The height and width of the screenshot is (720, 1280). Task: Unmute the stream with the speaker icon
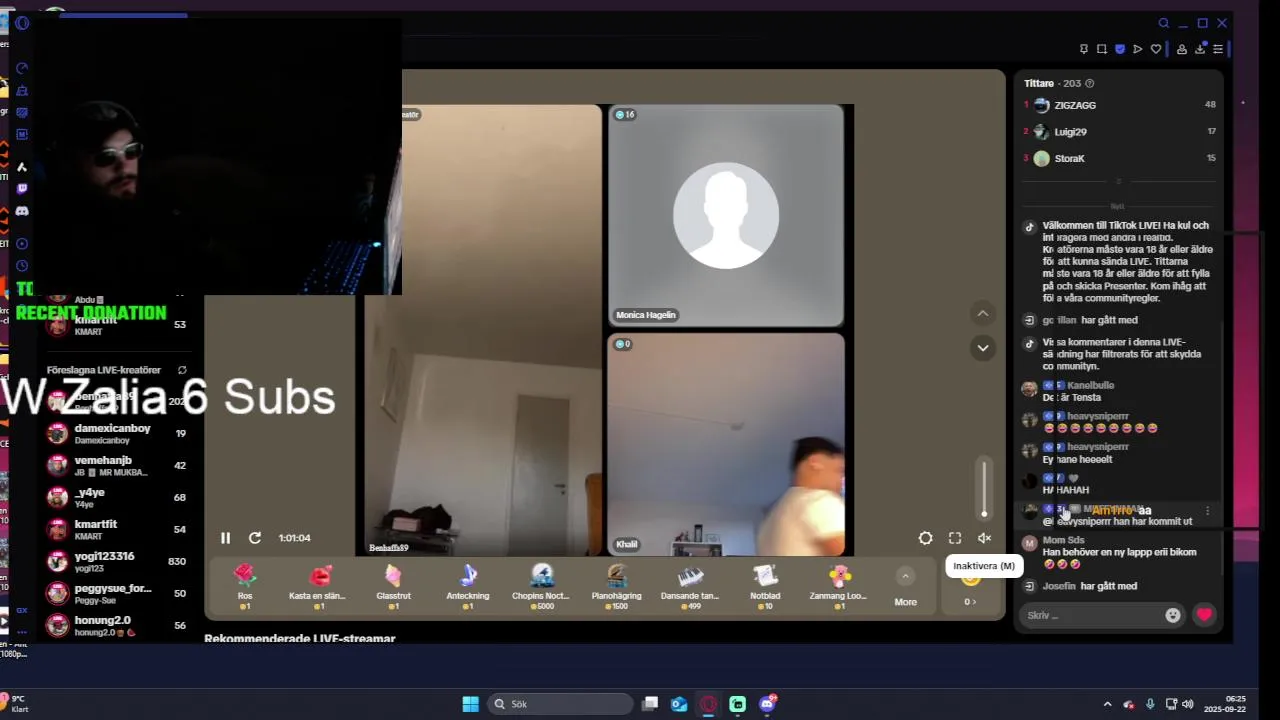(x=984, y=538)
